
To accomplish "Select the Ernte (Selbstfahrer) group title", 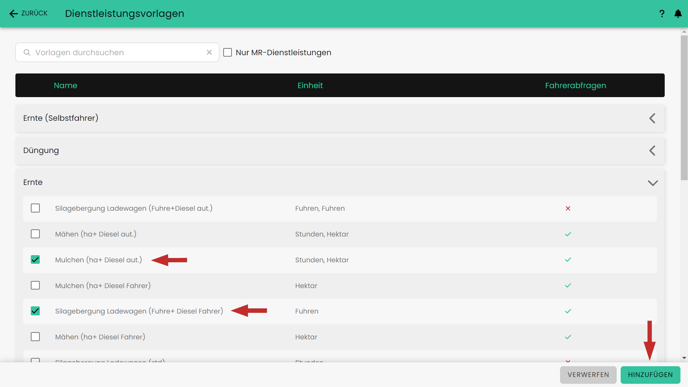I will 61,118.
